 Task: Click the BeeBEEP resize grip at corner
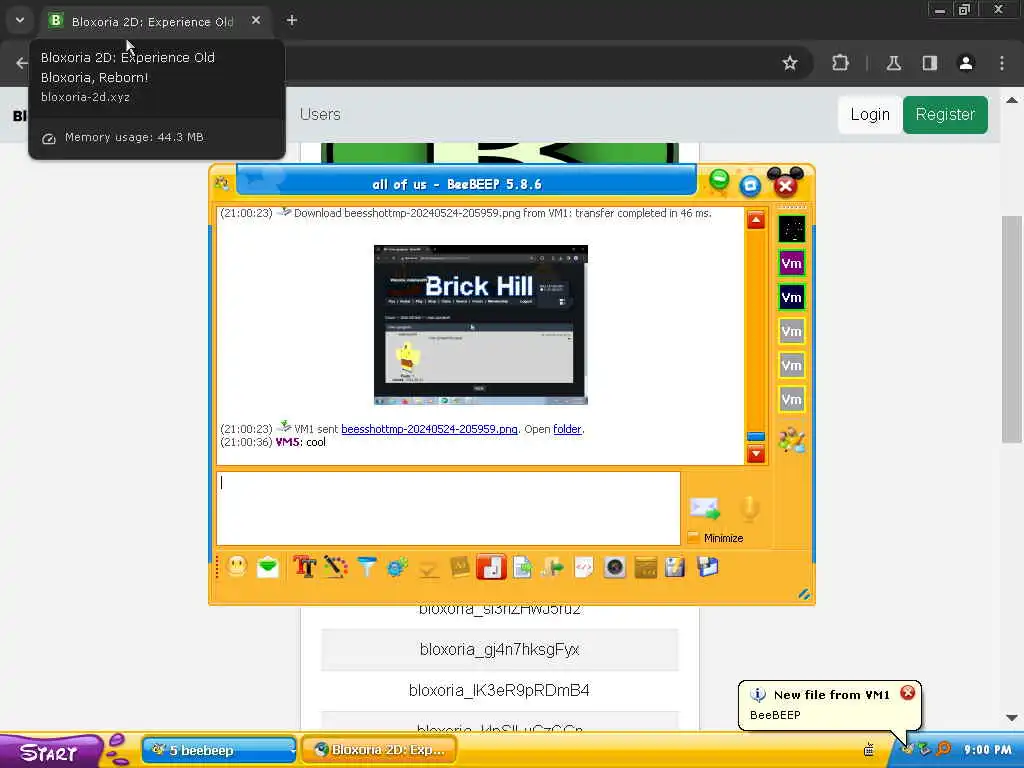(804, 594)
